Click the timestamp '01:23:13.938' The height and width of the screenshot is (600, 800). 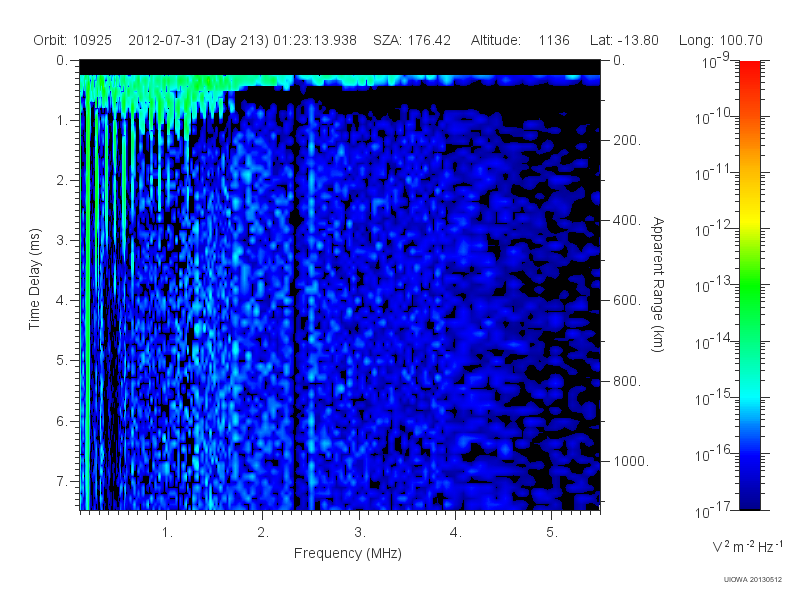315,40
